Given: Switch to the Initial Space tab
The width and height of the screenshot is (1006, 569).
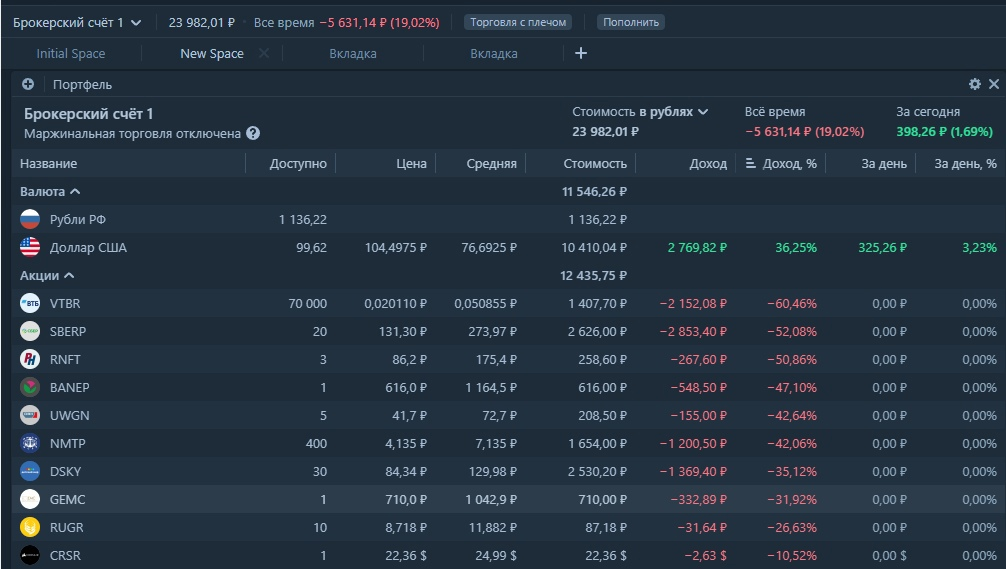Looking at the screenshot, I should click(x=71, y=54).
